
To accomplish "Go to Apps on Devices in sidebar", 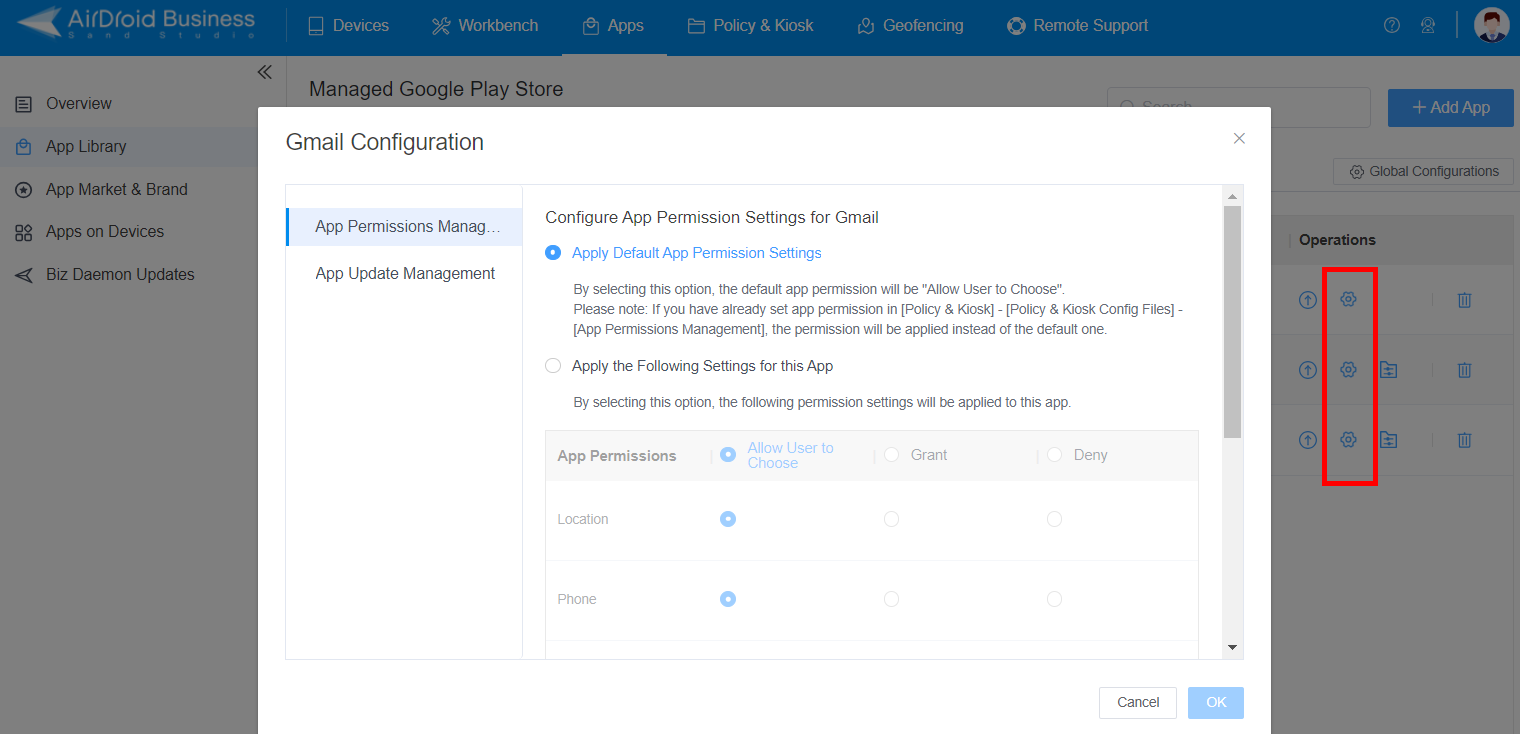I will click(105, 232).
